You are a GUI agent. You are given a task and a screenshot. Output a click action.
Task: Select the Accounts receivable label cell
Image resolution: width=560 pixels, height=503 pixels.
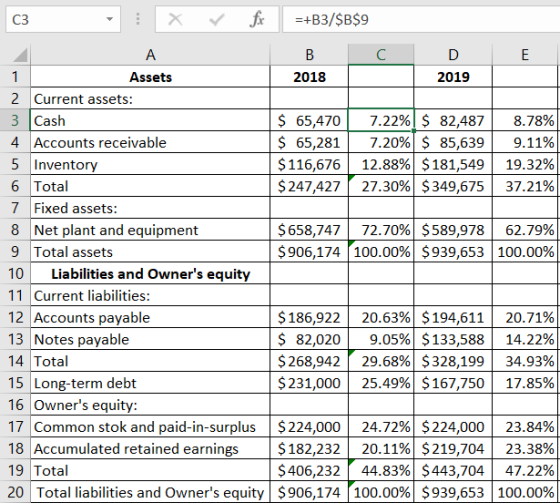150,142
